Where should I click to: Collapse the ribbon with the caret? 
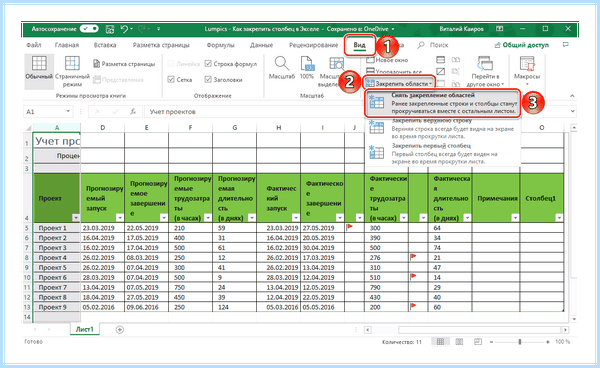(572, 96)
